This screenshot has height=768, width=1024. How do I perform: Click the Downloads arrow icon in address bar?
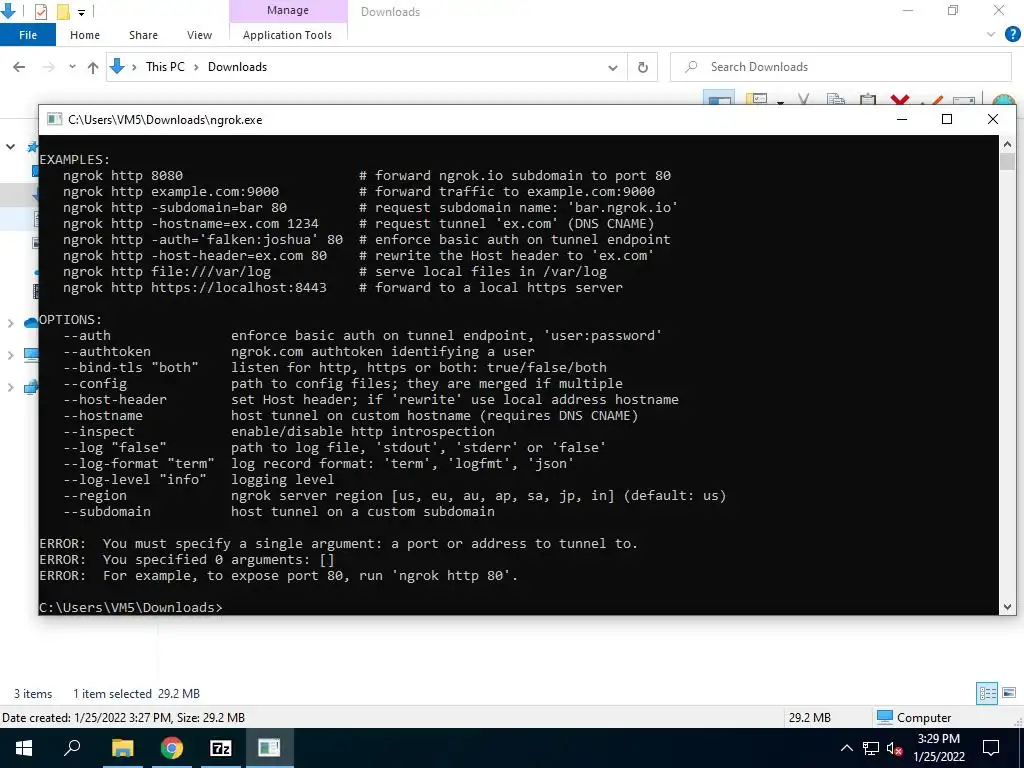[117, 66]
